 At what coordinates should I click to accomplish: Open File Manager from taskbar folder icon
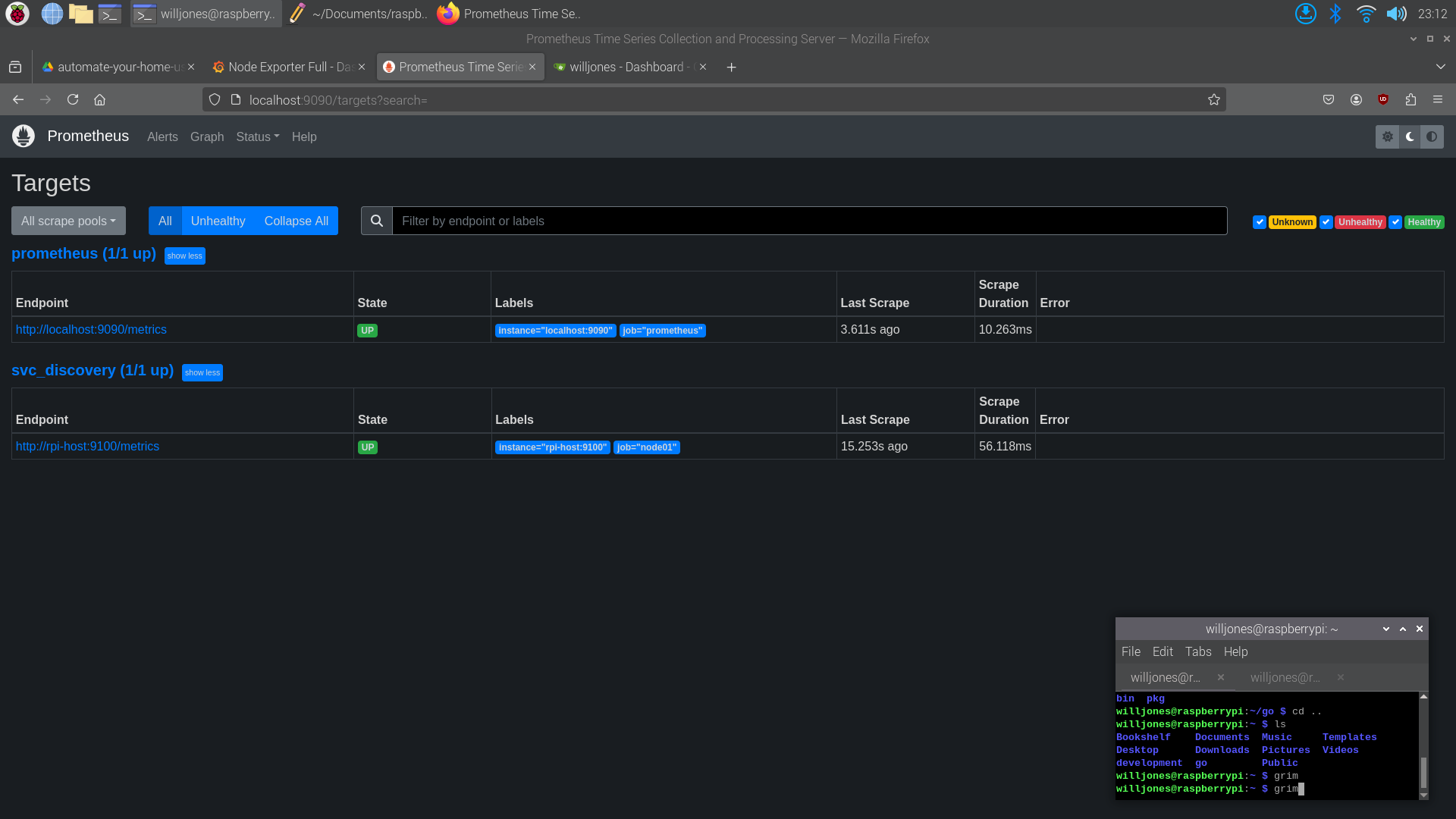tap(80, 14)
